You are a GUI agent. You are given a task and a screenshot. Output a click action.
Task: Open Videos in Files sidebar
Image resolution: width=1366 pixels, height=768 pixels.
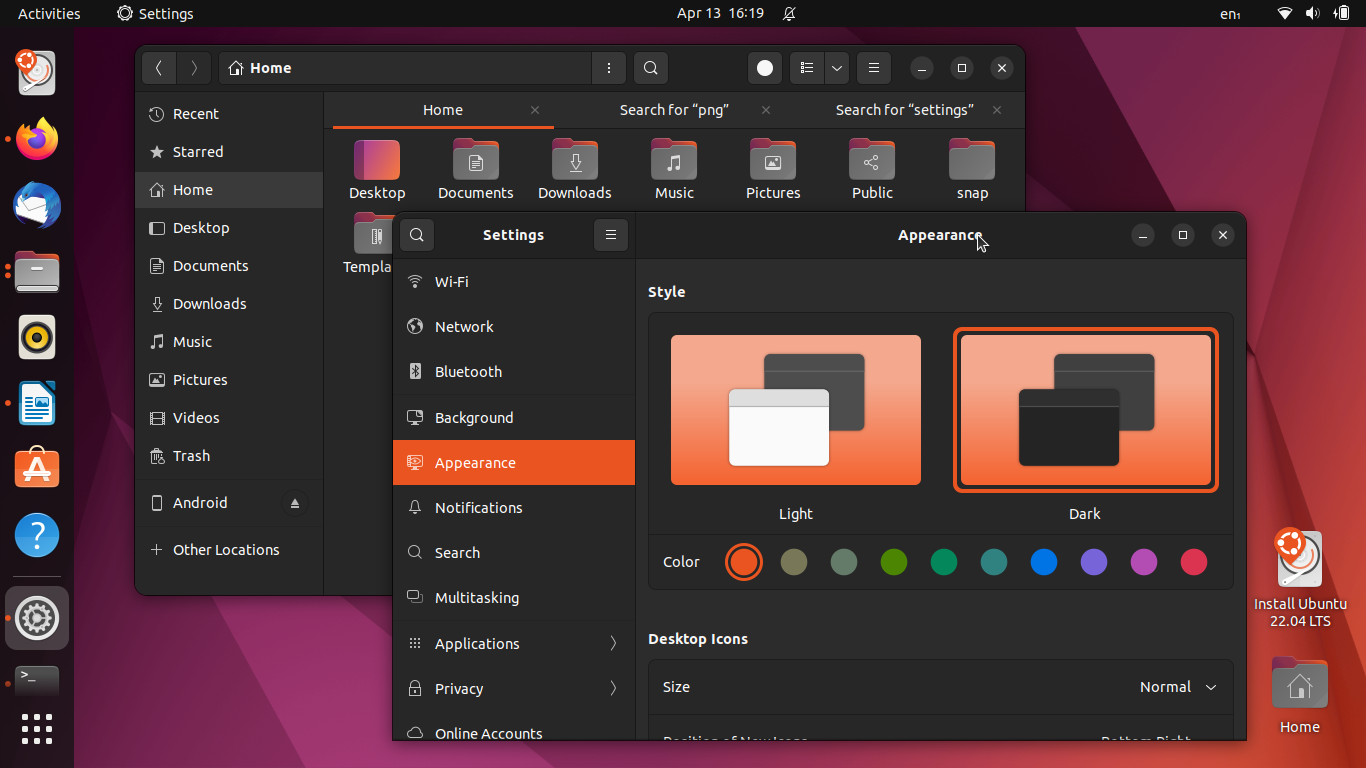pos(229,418)
